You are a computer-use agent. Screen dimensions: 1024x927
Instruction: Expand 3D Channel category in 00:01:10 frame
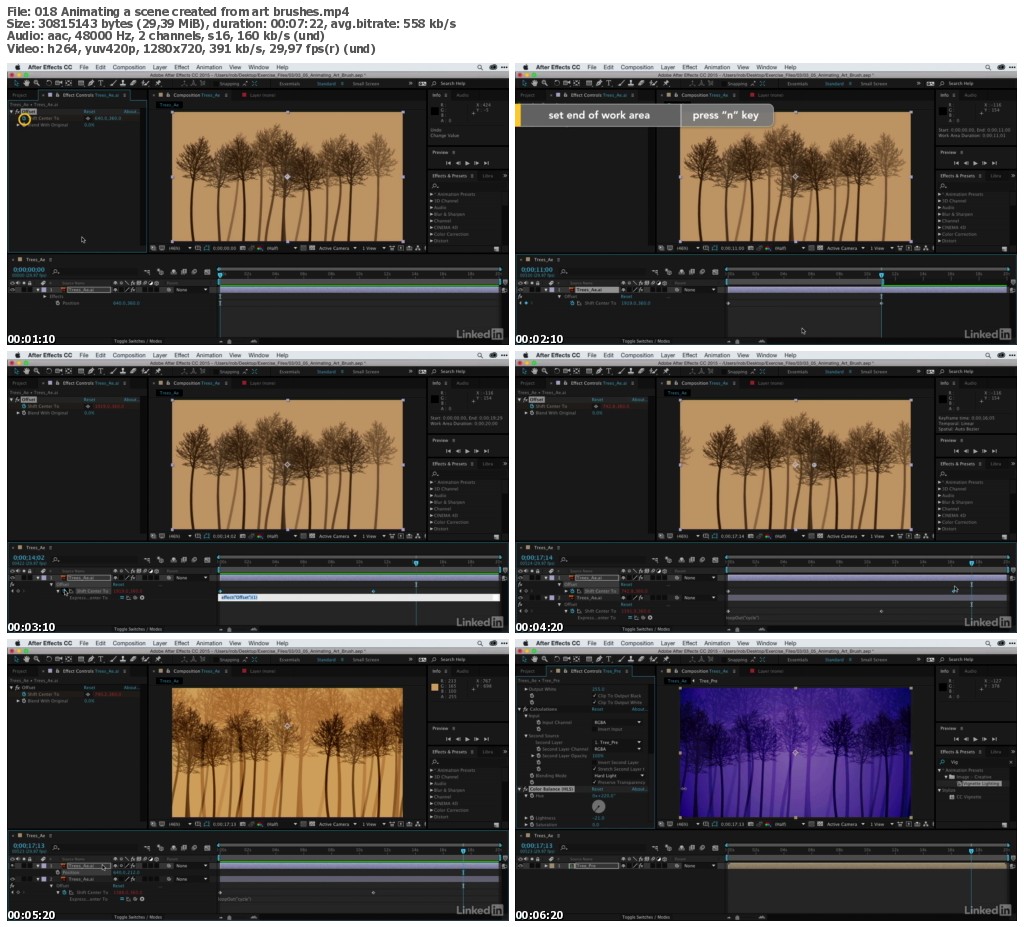tap(432, 201)
